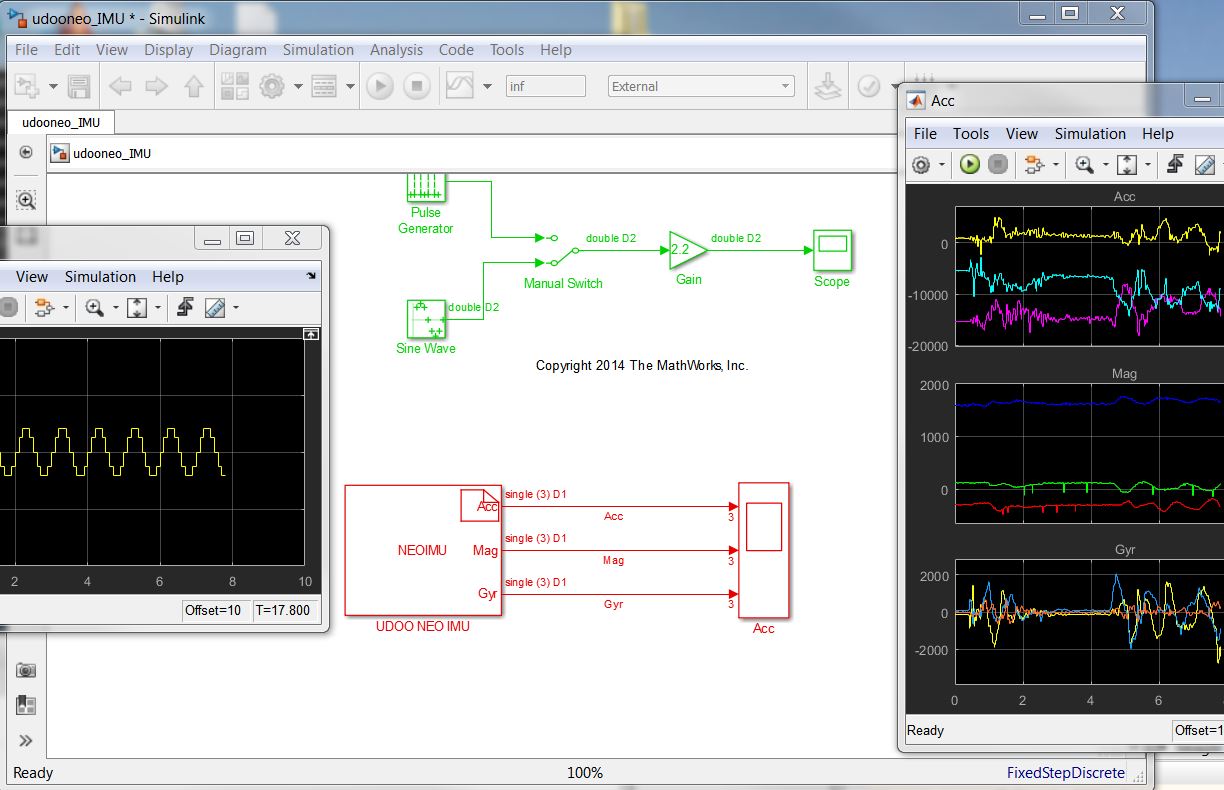
Task: Open the Model Configuration dropdown arrow
Action: click(x=298, y=87)
